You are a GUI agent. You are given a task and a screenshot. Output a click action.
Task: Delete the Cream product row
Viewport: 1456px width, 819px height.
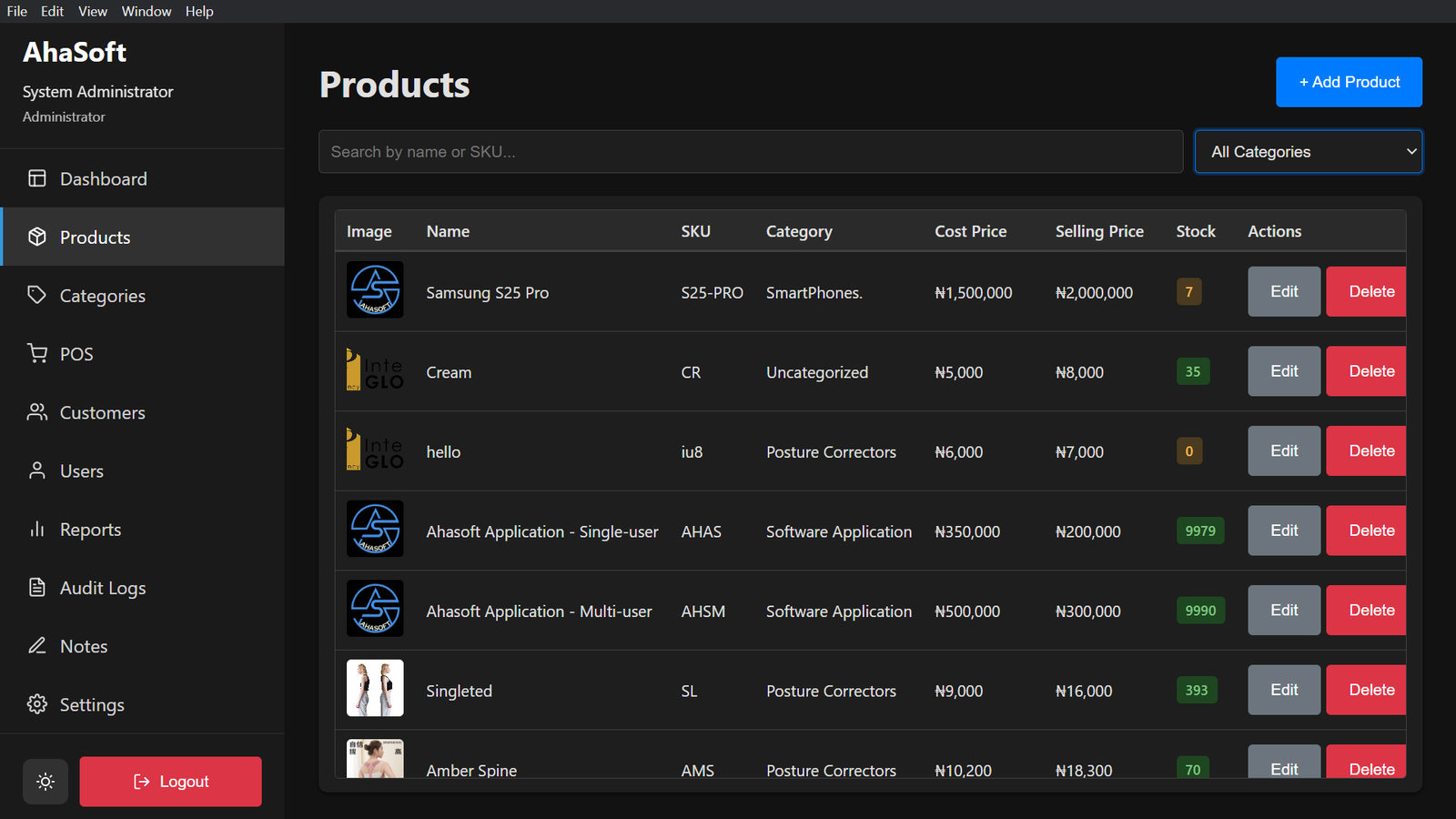(1370, 371)
